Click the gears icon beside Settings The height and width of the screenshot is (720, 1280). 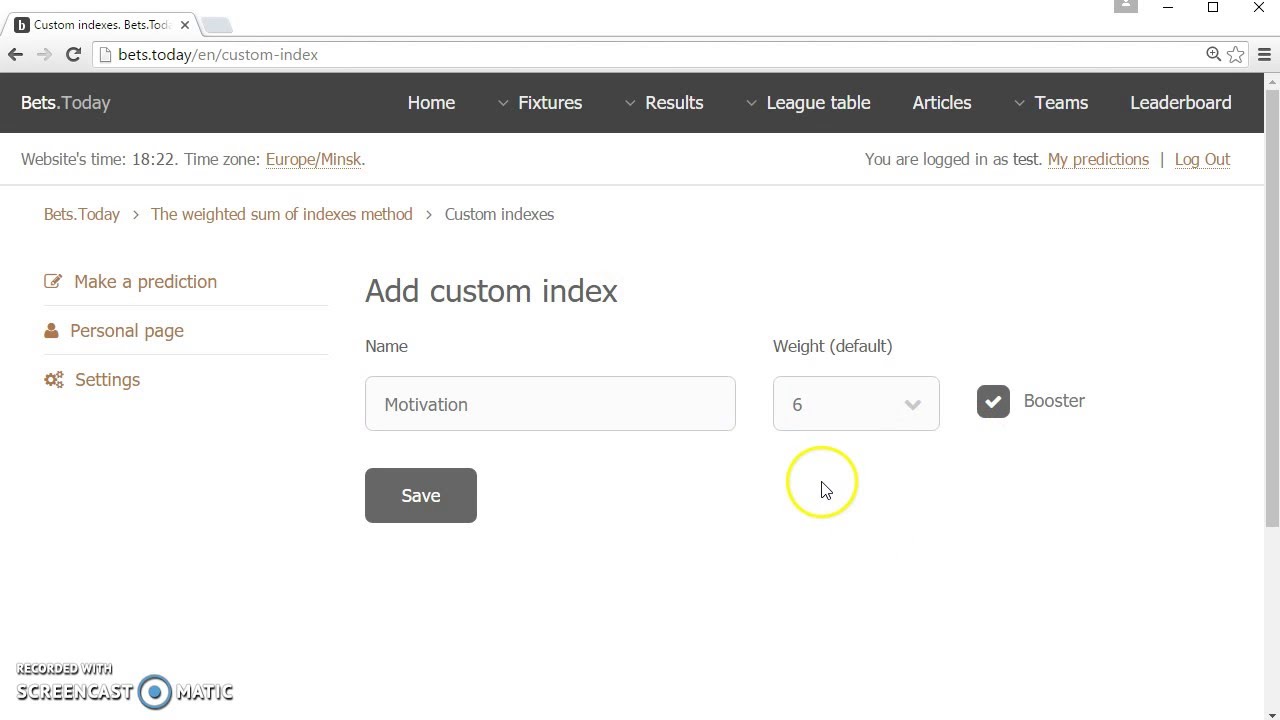pos(54,380)
